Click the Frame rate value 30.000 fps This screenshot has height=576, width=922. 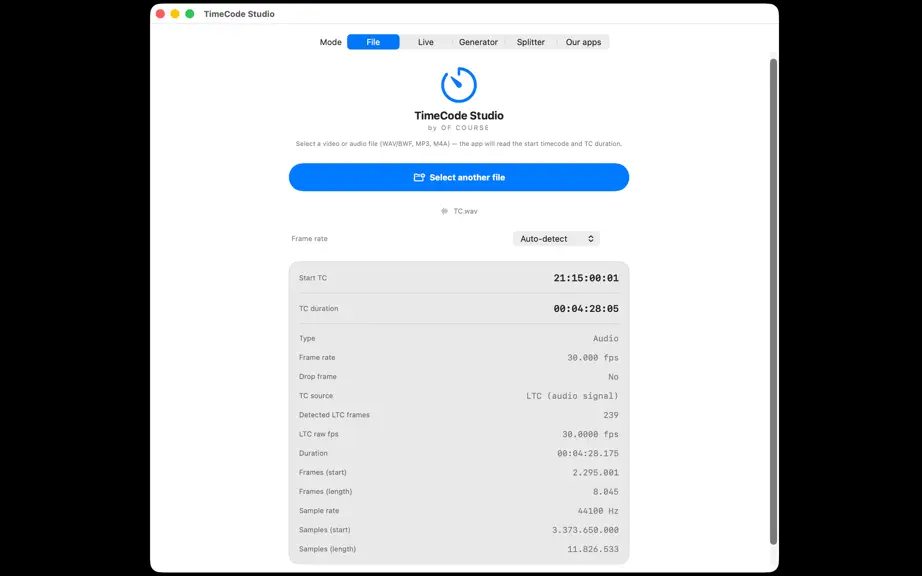click(x=593, y=357)
